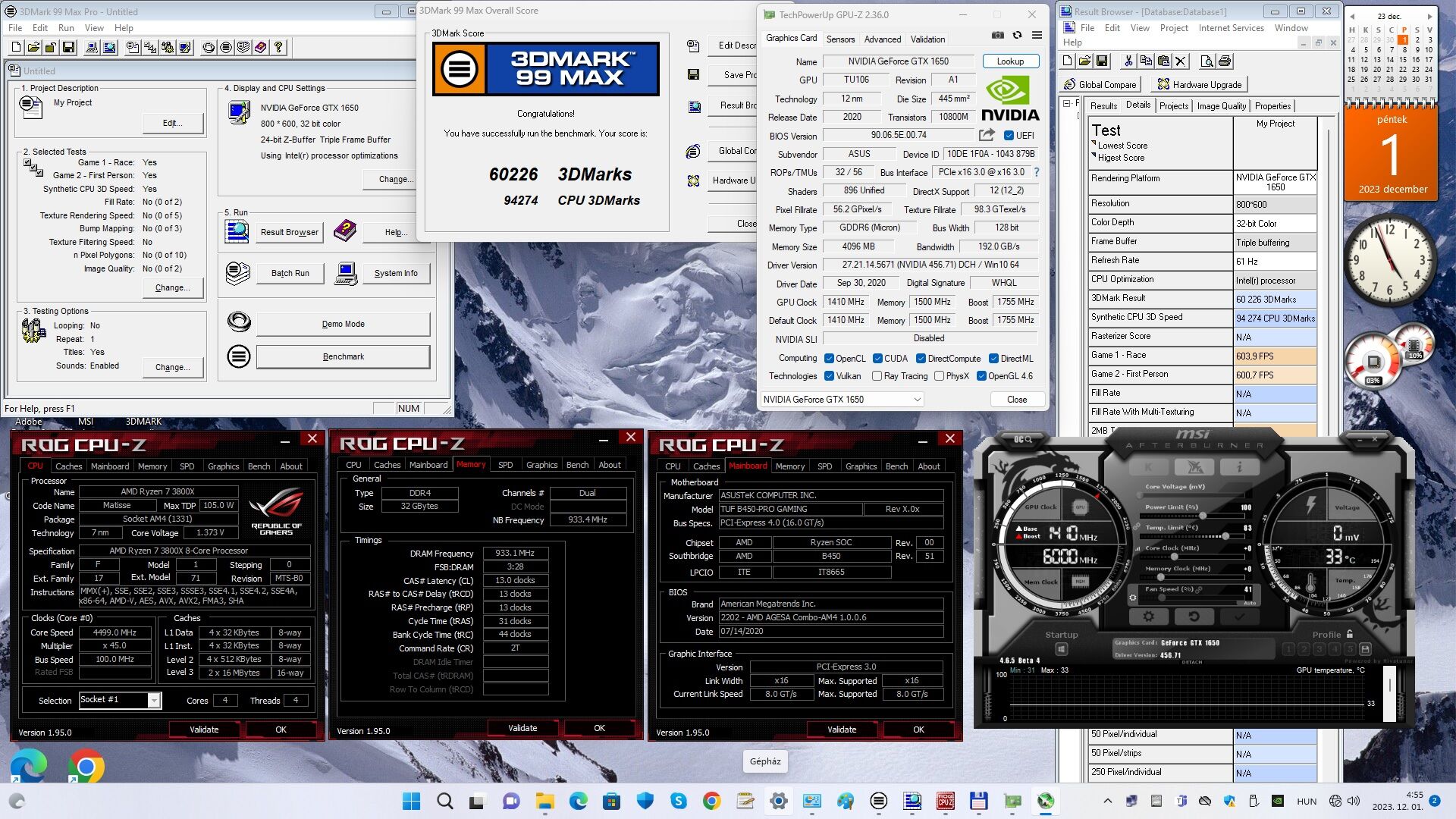
Task: Click Print icon in Result Browser toolbar
Action: point(1224,61)
